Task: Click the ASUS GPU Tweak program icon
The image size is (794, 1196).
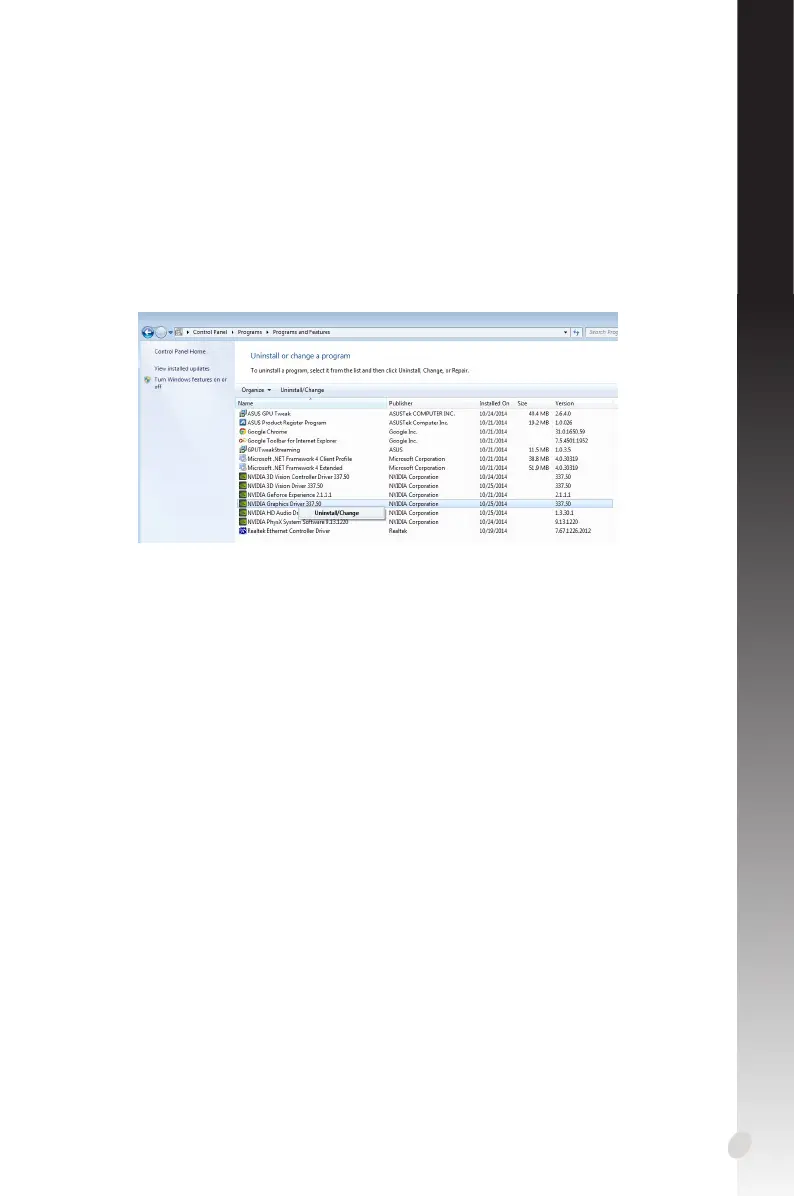Action: tap(243, 413)
